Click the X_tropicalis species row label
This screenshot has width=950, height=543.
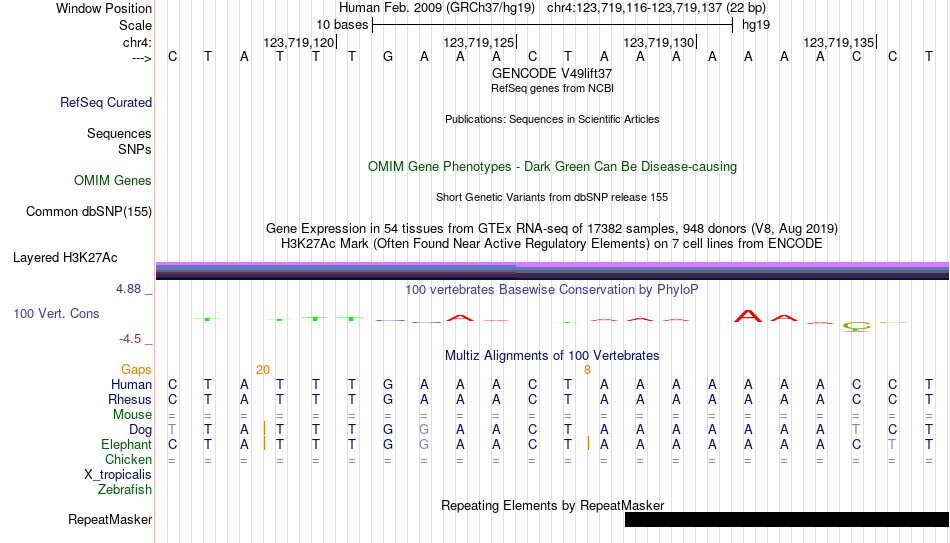click(118, 475)
